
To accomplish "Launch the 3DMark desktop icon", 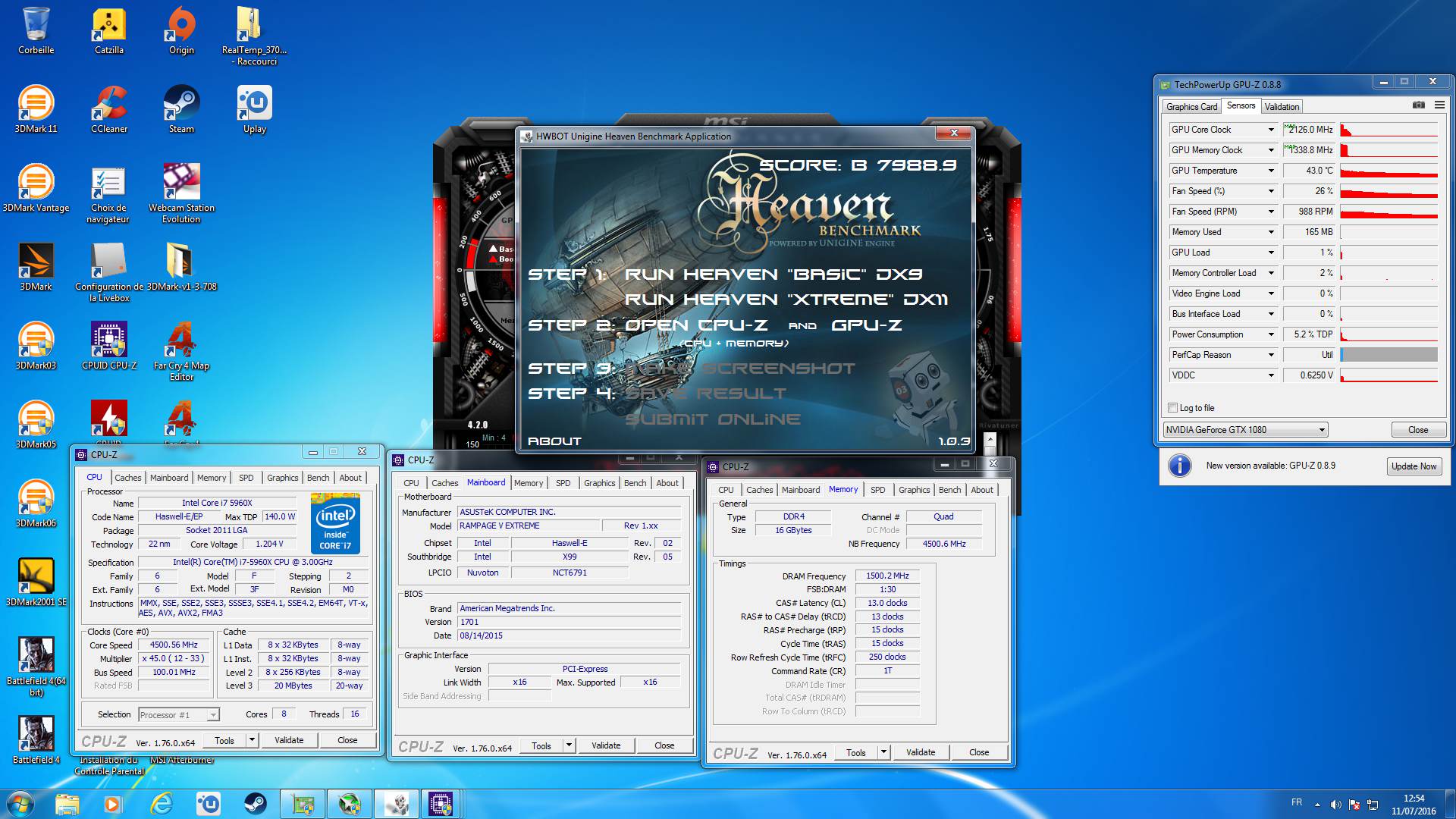I will (36, 268).
